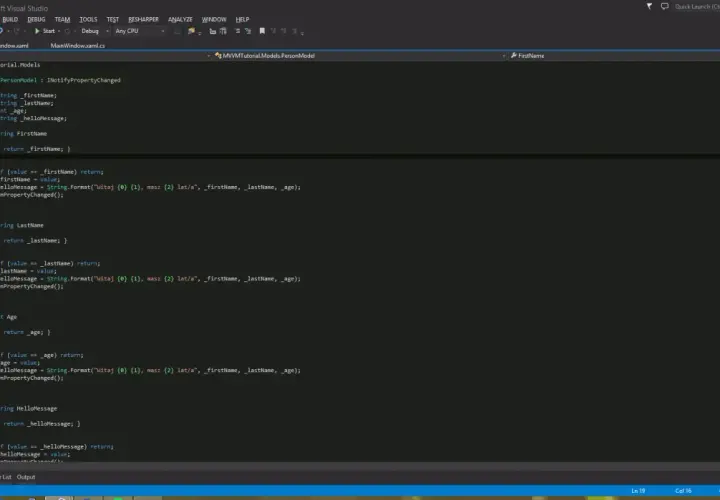Image resolution: width=720 pixels, height=500 pixels.
Task: Open the BUILD menu
Action: click(x=10, y=19)
